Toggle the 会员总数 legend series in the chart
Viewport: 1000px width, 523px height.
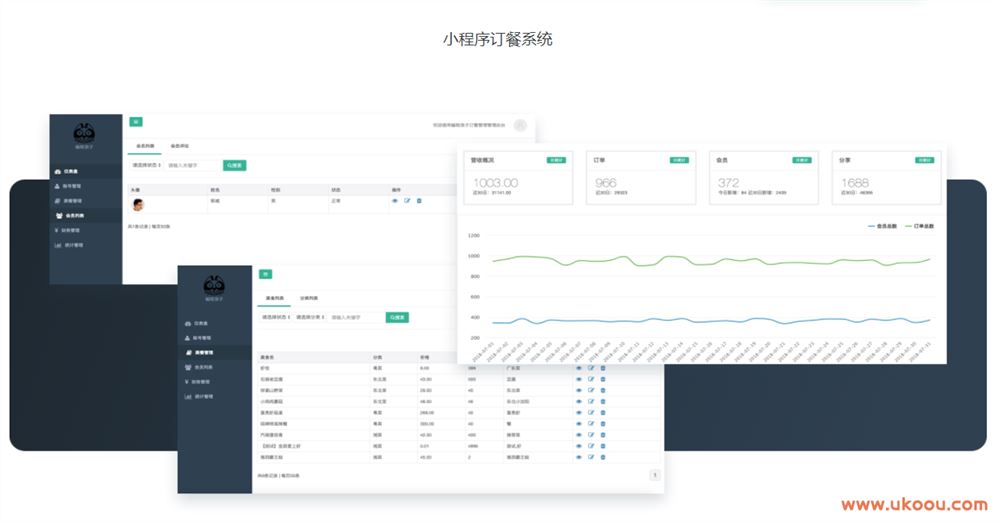882,227
